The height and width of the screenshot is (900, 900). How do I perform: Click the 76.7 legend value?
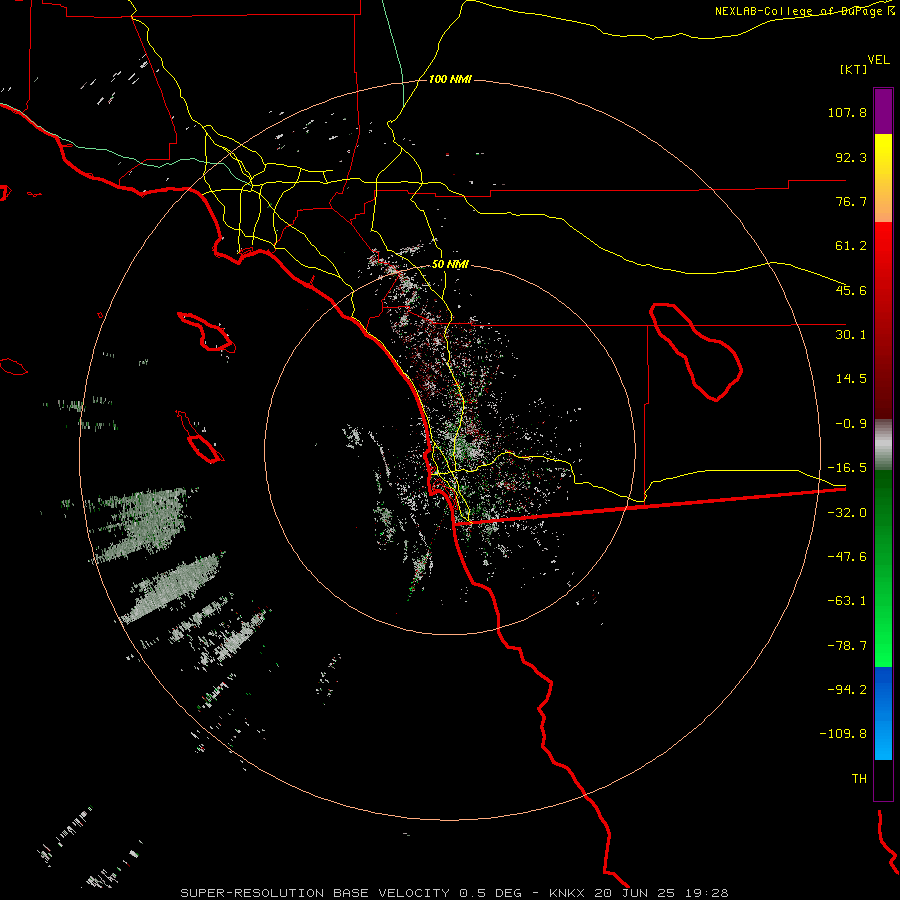(x=851, y=201)
